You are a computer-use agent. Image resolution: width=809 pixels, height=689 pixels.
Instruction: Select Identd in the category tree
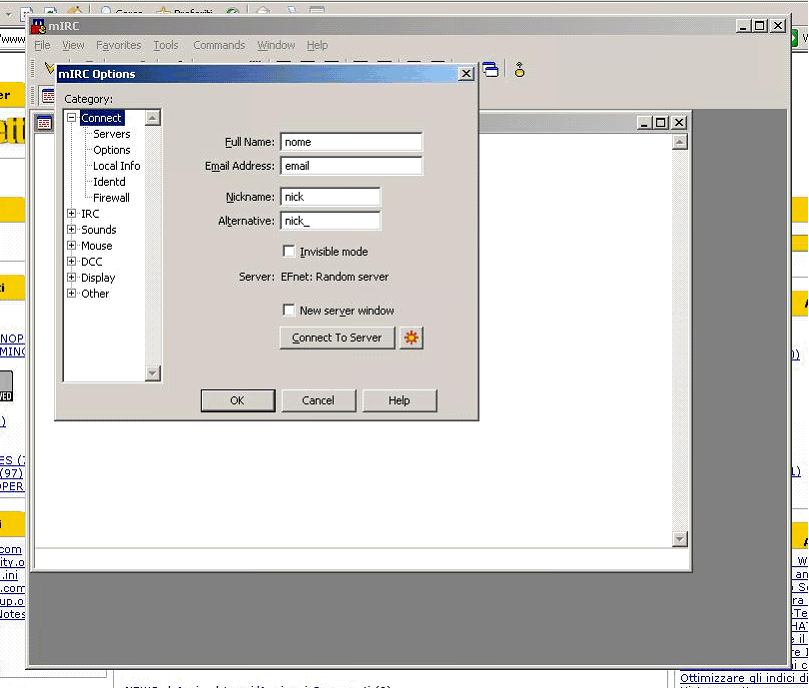click(x=109, y=182)
